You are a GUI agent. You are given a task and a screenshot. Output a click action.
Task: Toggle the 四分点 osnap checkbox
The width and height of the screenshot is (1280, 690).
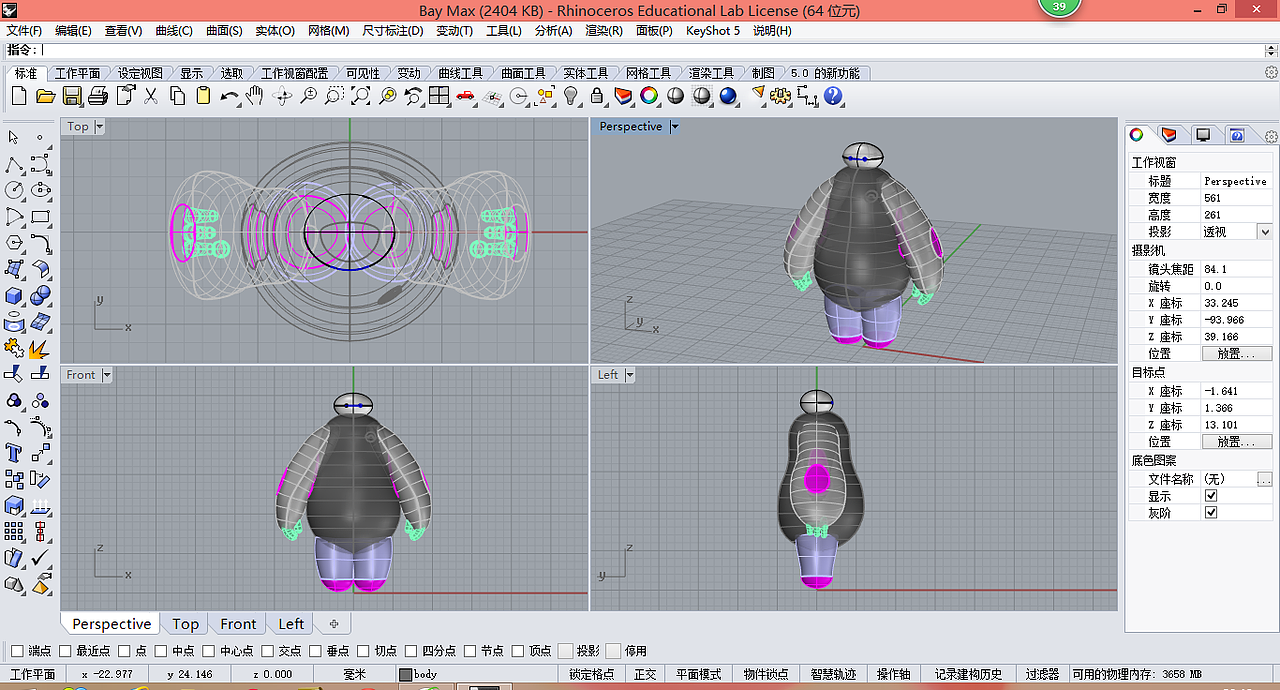pos(411,651)
